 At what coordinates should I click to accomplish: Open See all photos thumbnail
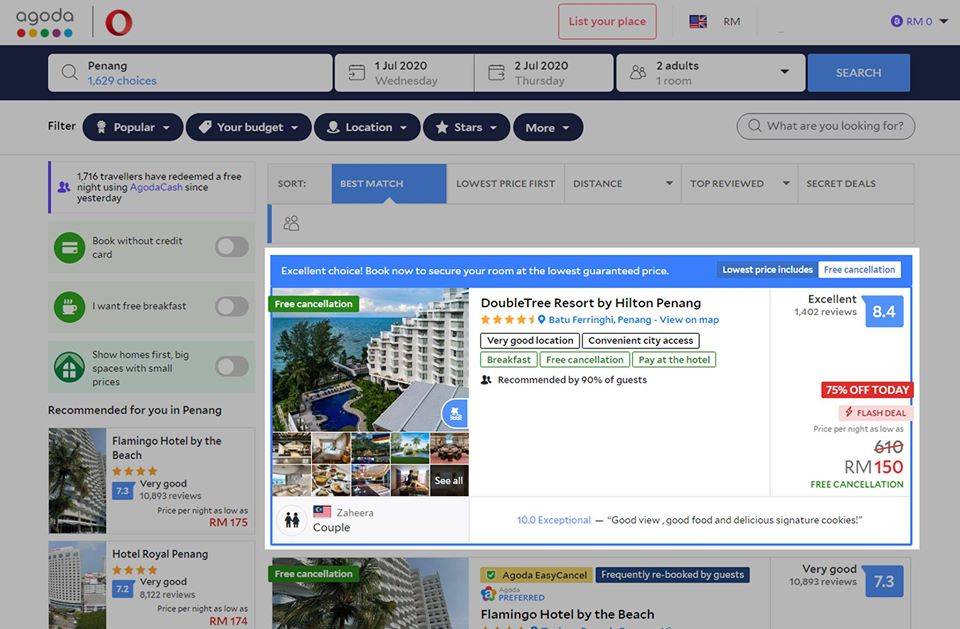click(x=449, y=480)
